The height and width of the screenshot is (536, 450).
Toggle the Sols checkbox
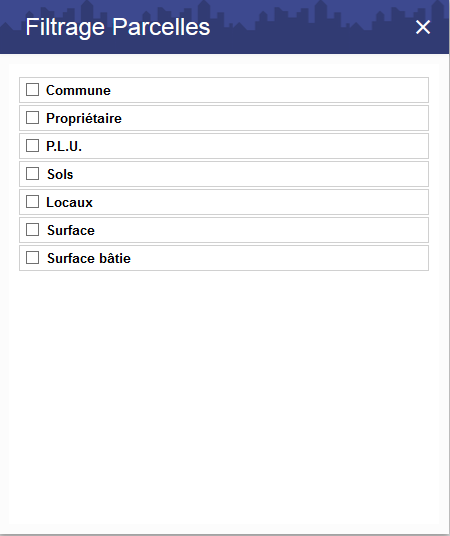click(32, 174)
